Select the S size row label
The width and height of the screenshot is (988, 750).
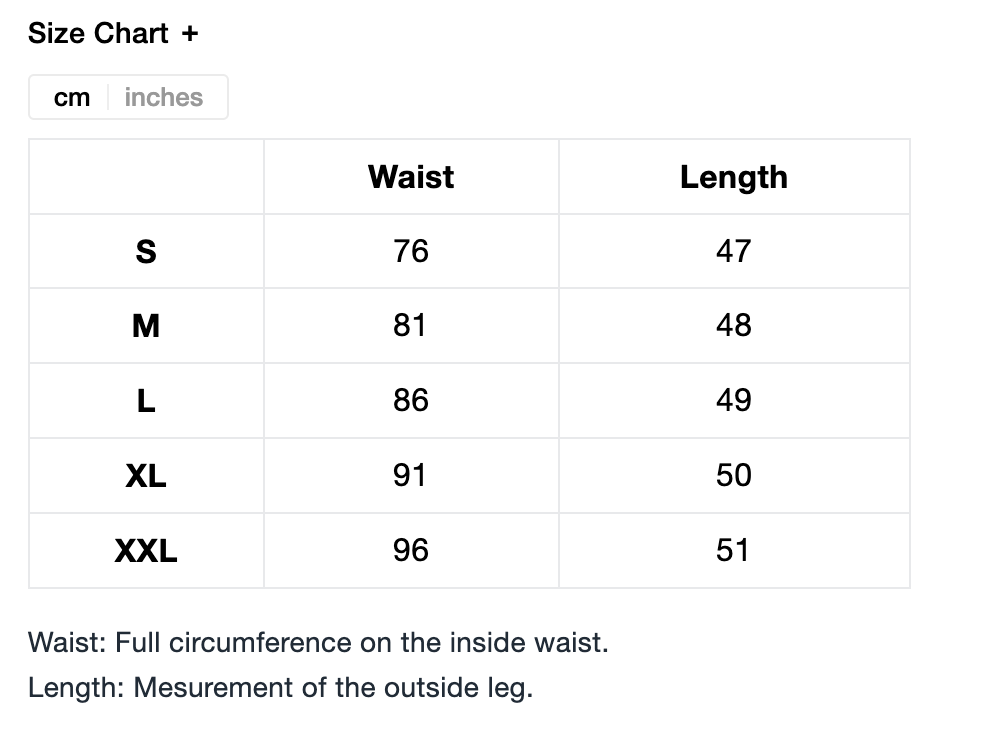[146, 252]
